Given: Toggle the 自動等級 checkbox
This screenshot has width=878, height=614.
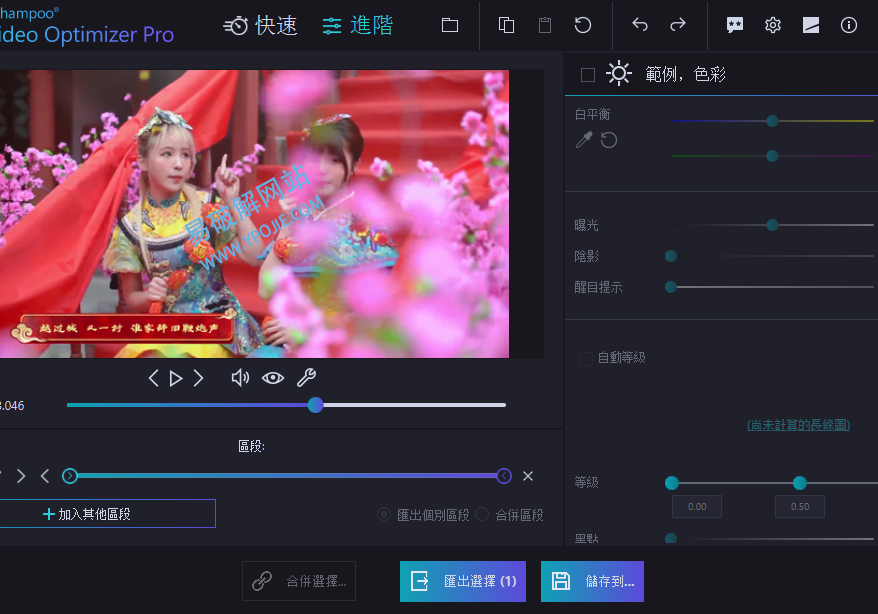Looking at the screenshot, I should click(586, 358).
